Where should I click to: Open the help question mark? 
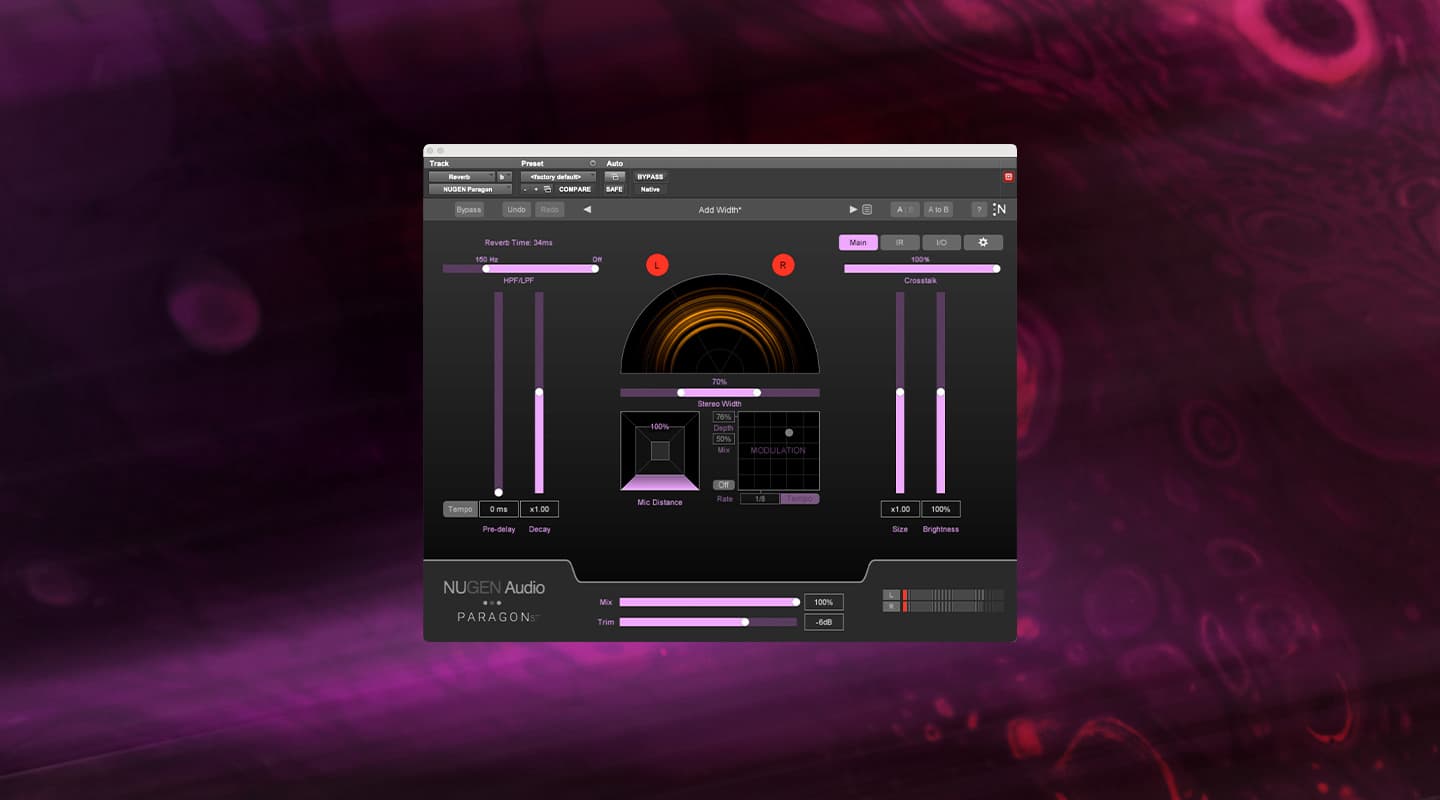pos(979,210)
